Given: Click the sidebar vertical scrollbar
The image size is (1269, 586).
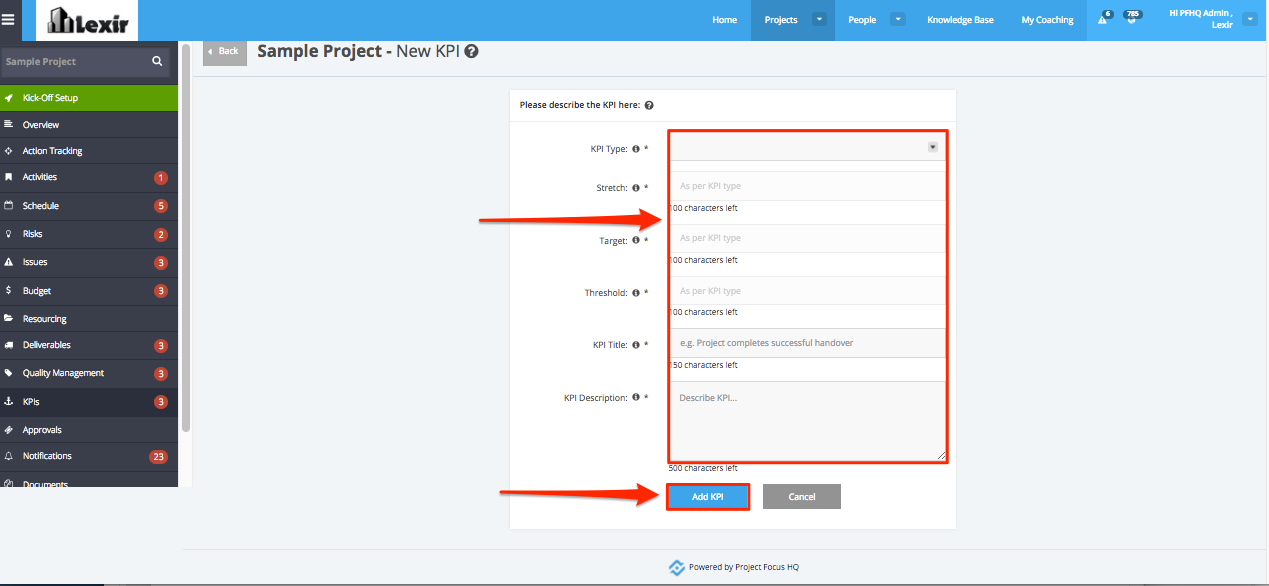Looking at the screenshot, I should coord(186,237).
